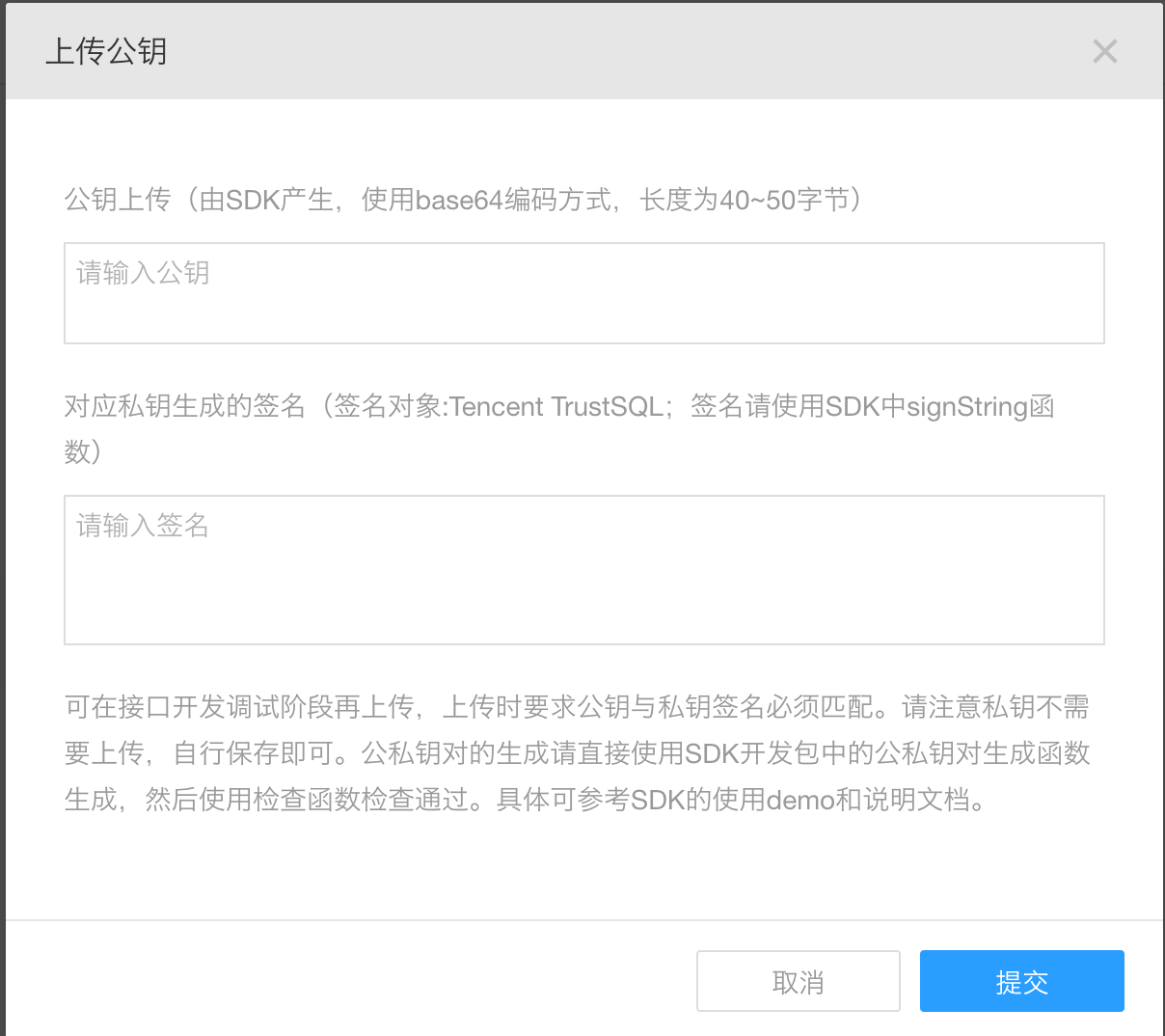Click 请输入签名 placeholder text
This screenshot has height=1036, width=1165.
pos(143,526)
